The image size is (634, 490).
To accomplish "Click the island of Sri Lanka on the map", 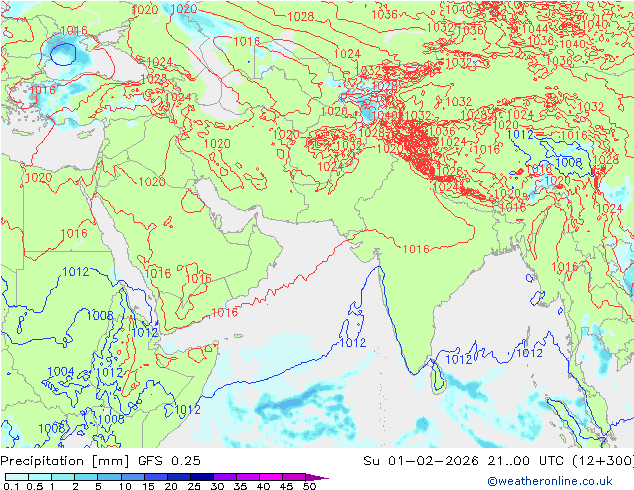I will coord(438,377).
